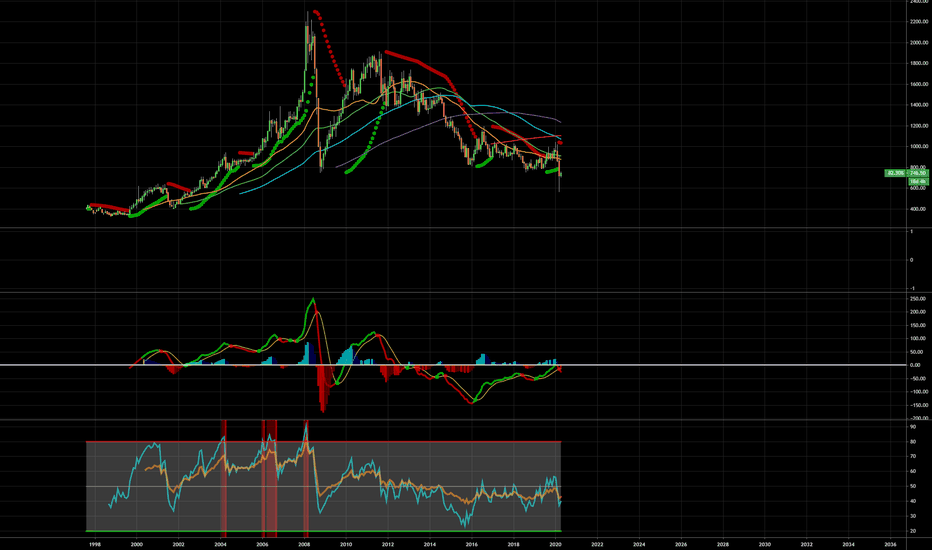This screenshot has height=550, width=932.
Task: Click the 200.00 label on MACD scale
Action: point(918,312)
